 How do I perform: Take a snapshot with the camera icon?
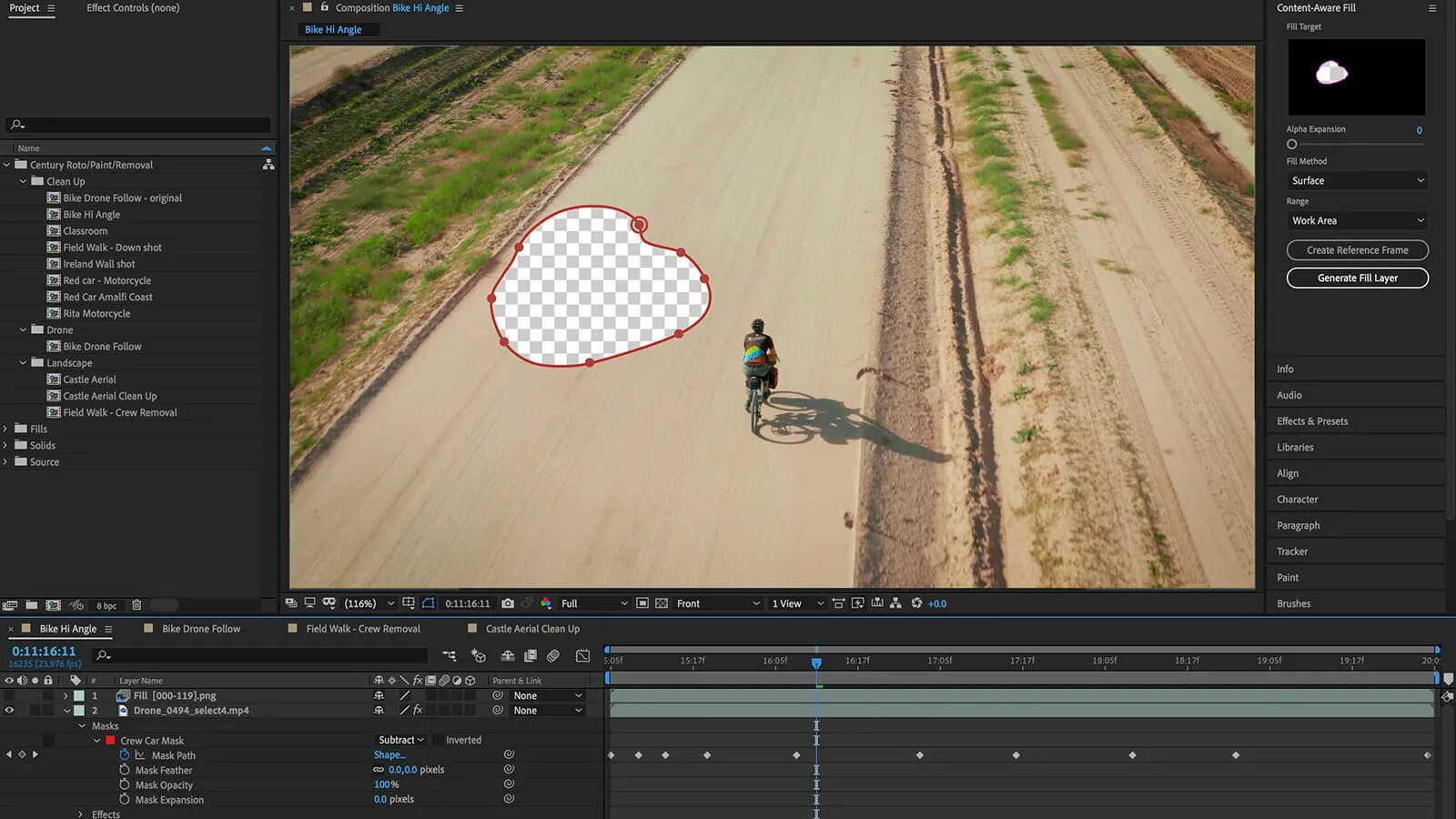pos(508,603)
